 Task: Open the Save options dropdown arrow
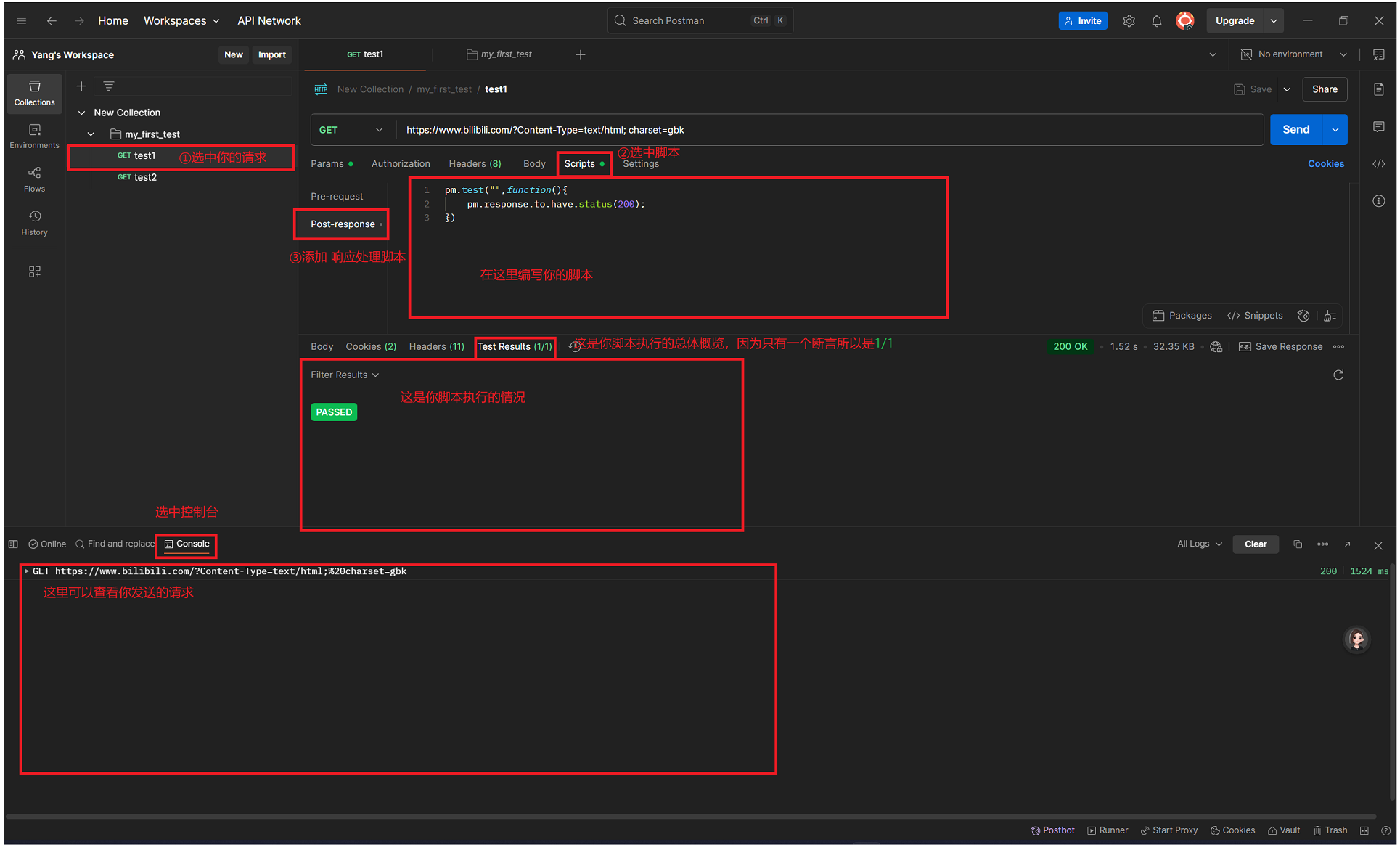coord(1287,89)
